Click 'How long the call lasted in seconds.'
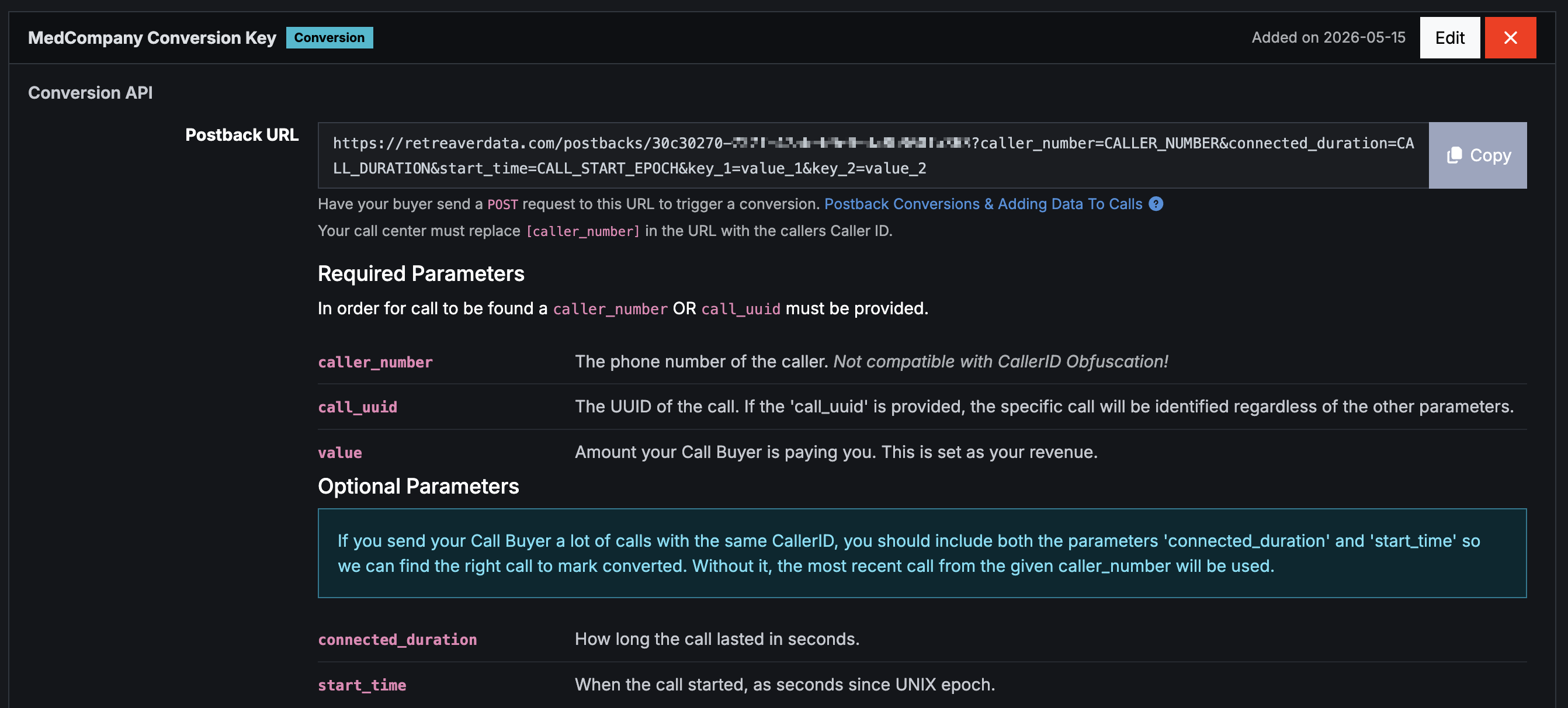The height and width of the screenshot is (708, 1568). point(717,639)
